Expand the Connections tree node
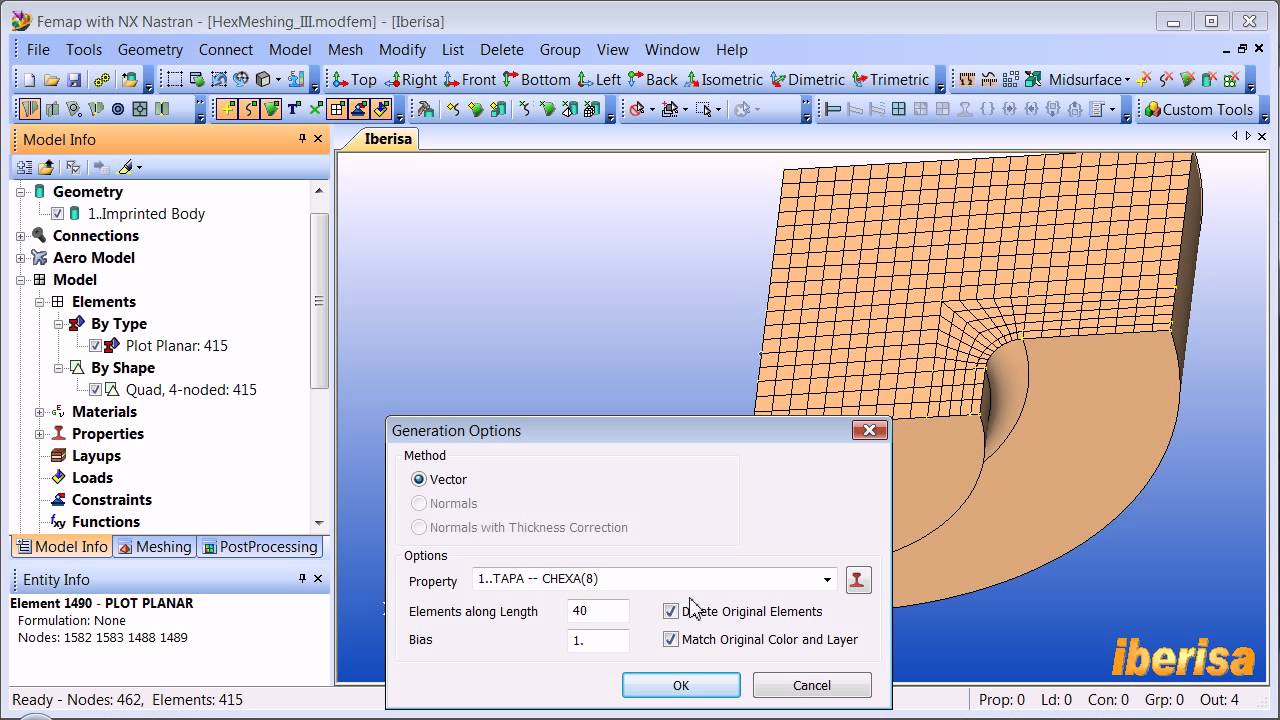 [21, 236]
